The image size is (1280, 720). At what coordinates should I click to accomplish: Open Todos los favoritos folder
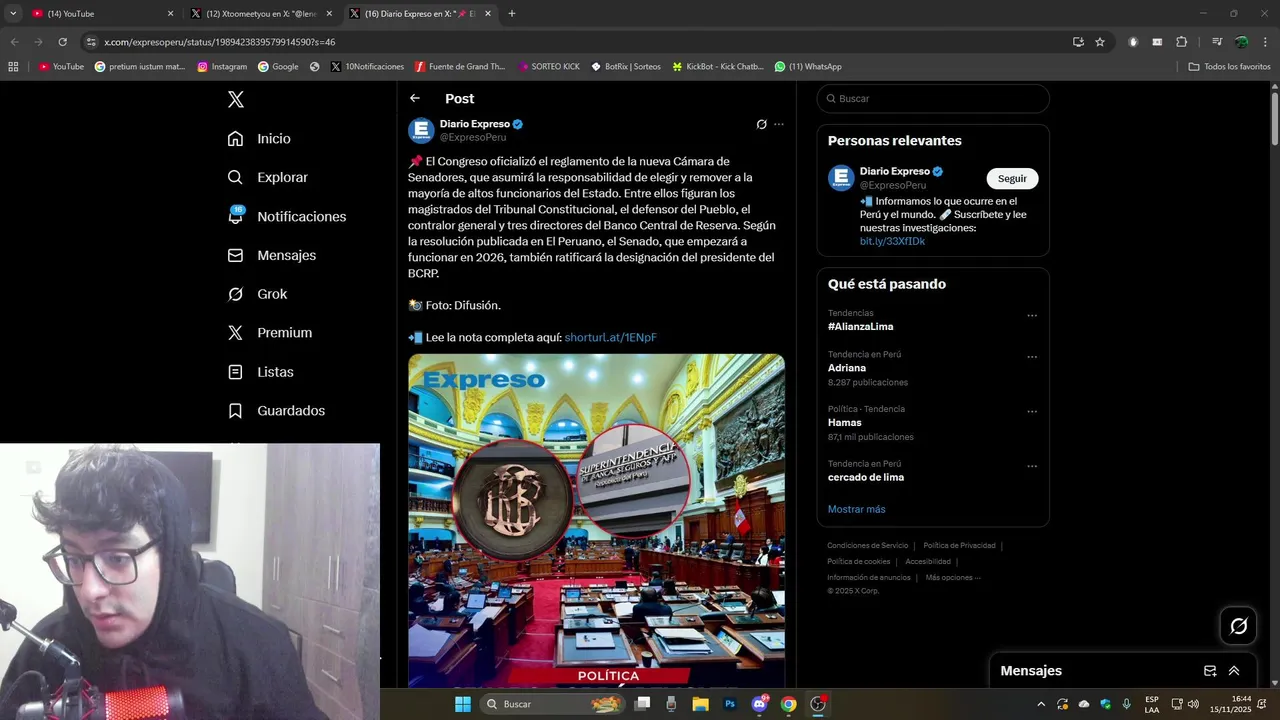pos(1229,67)
